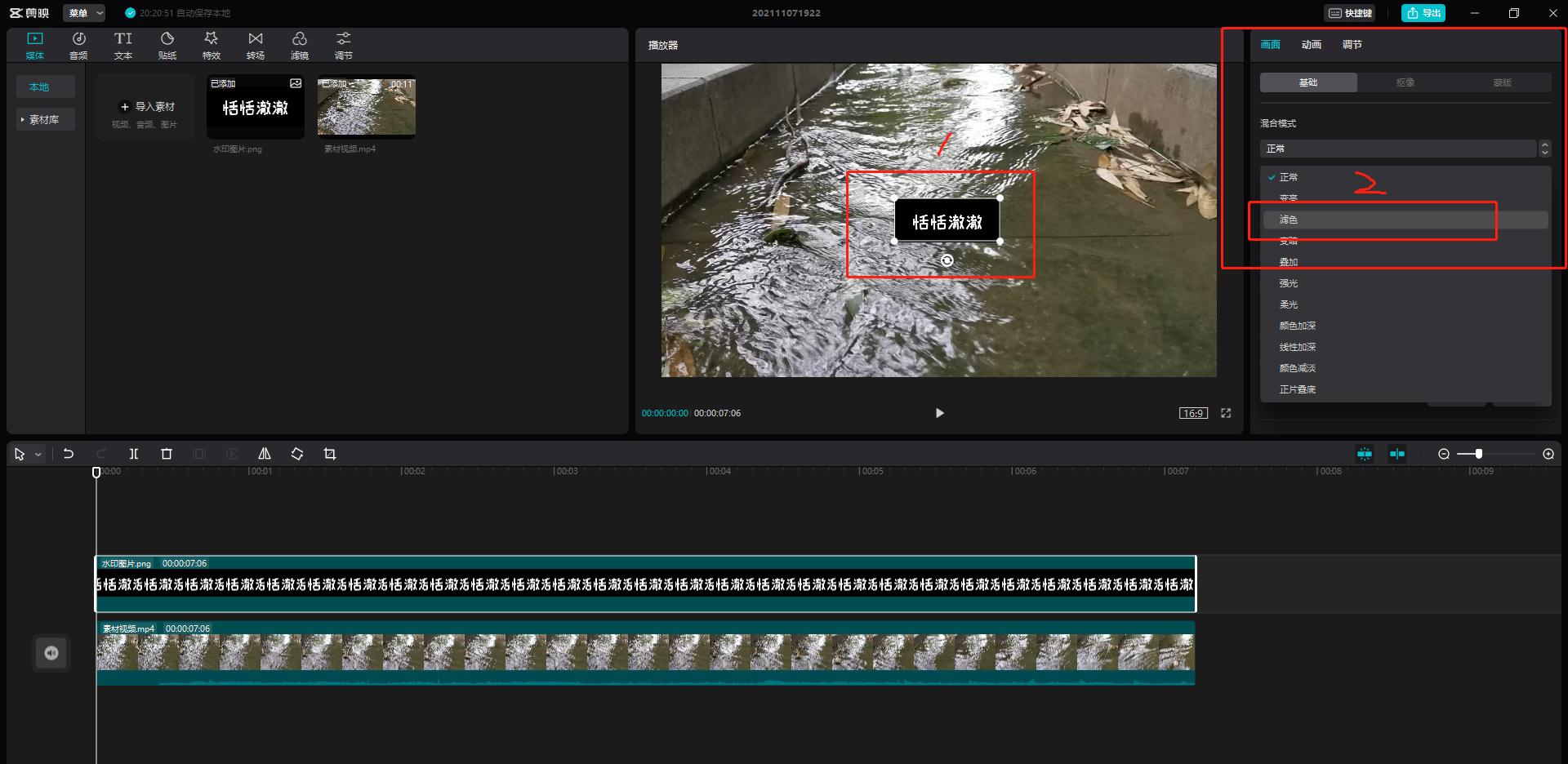The image size is (1568, 764).
Task: Enter fullscreen preview in player
Action: pos(1226,413)
